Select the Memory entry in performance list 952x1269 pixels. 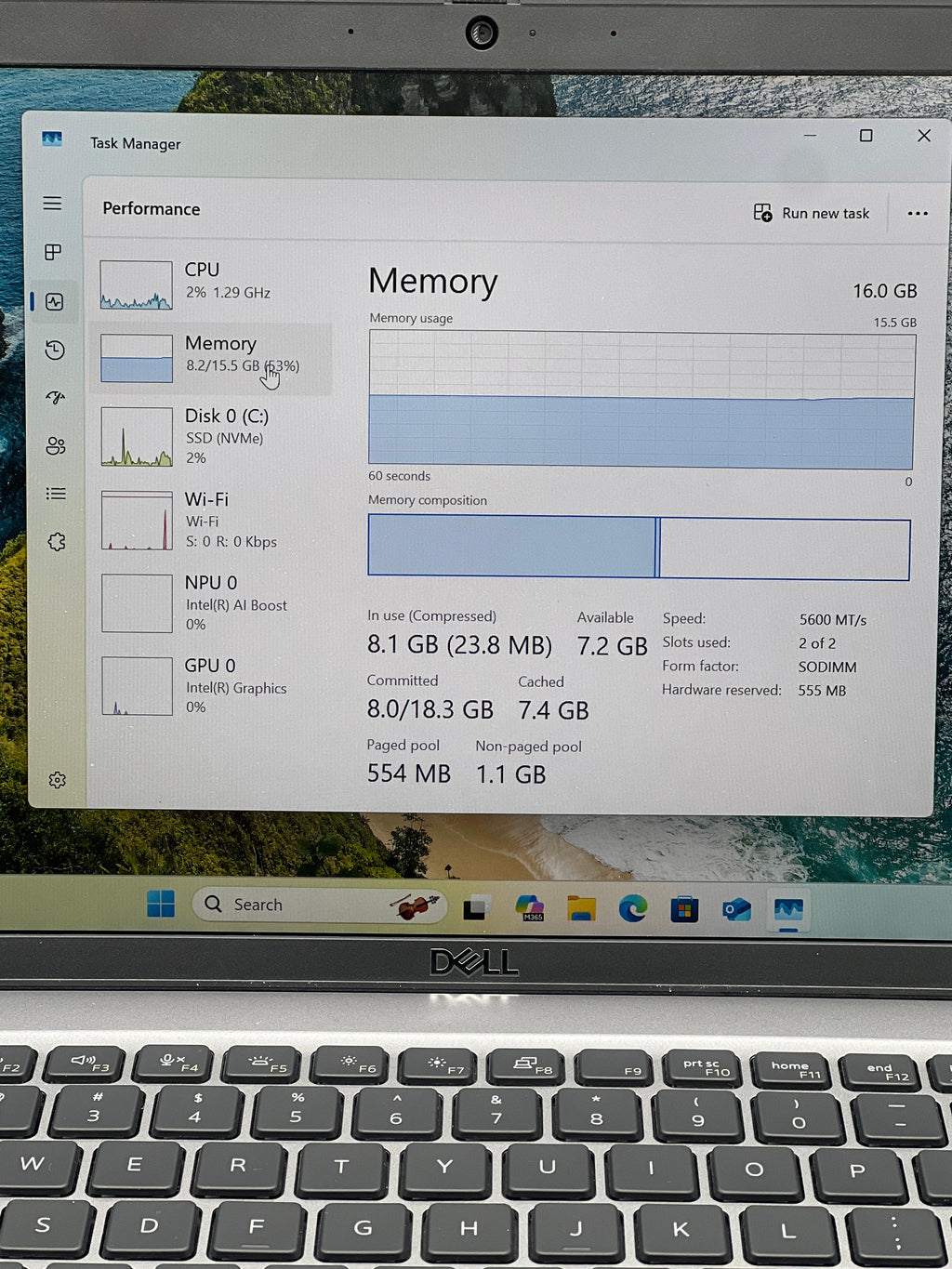point(212,358)
